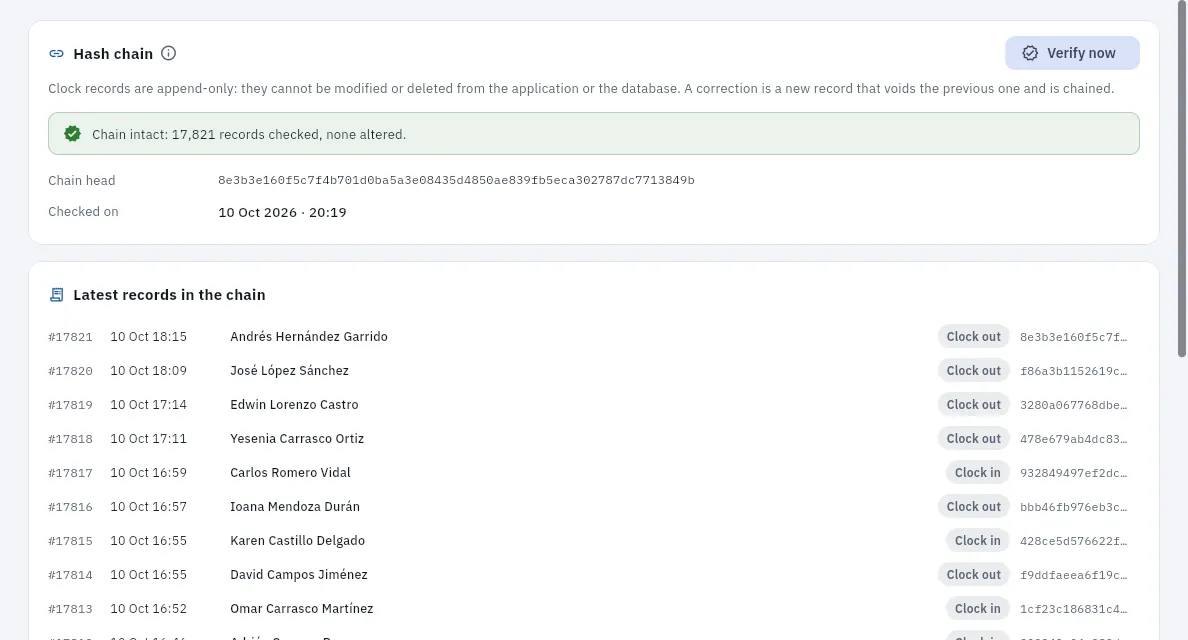Click Clock in badge for Carlos Romero Vidal
Screen dimensions: 1188x640
click(977, 473)
